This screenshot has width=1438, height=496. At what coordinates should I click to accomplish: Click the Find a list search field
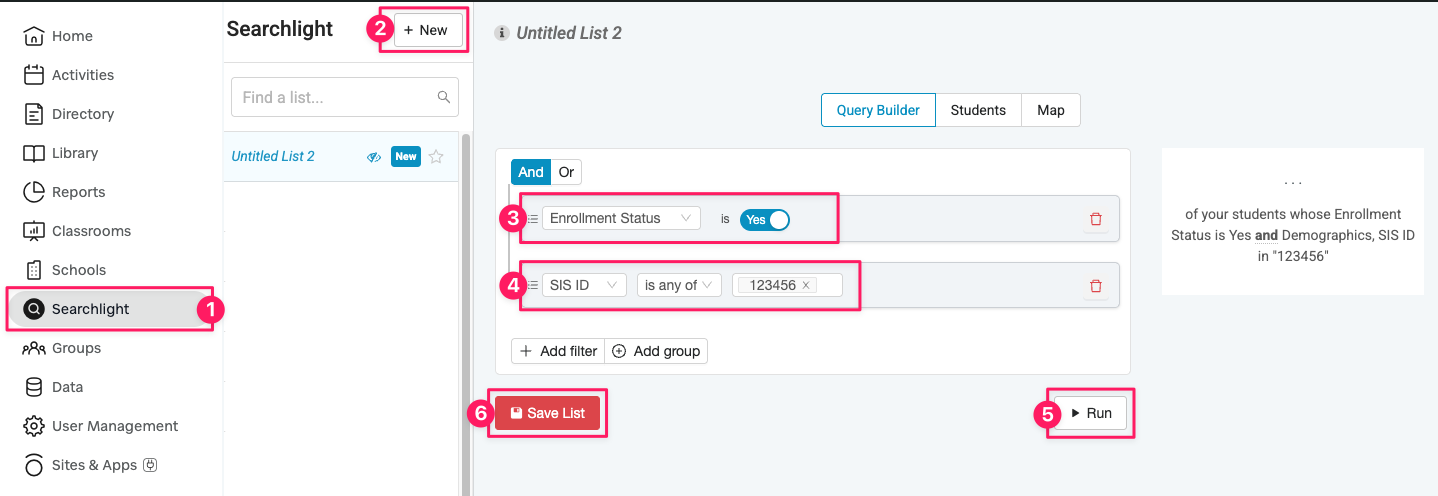point(335,97)
